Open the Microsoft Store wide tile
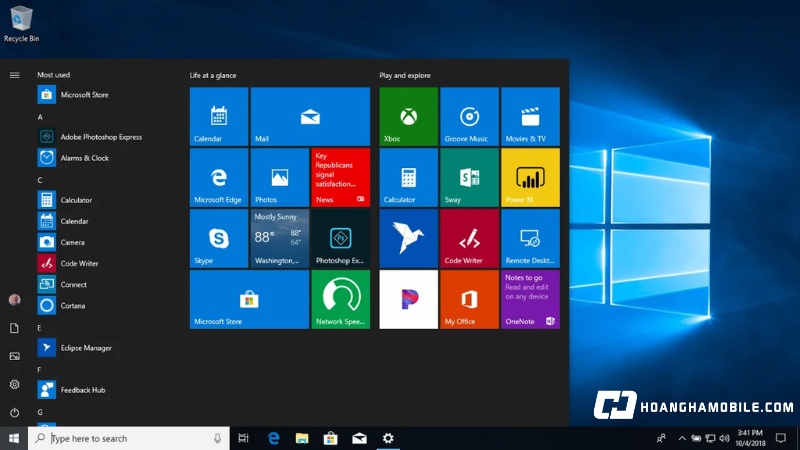 (249, 299)
